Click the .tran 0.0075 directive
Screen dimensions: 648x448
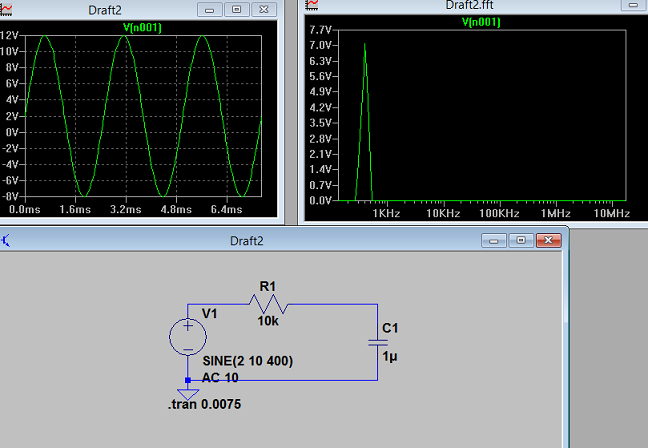click(x=204, y=404)
